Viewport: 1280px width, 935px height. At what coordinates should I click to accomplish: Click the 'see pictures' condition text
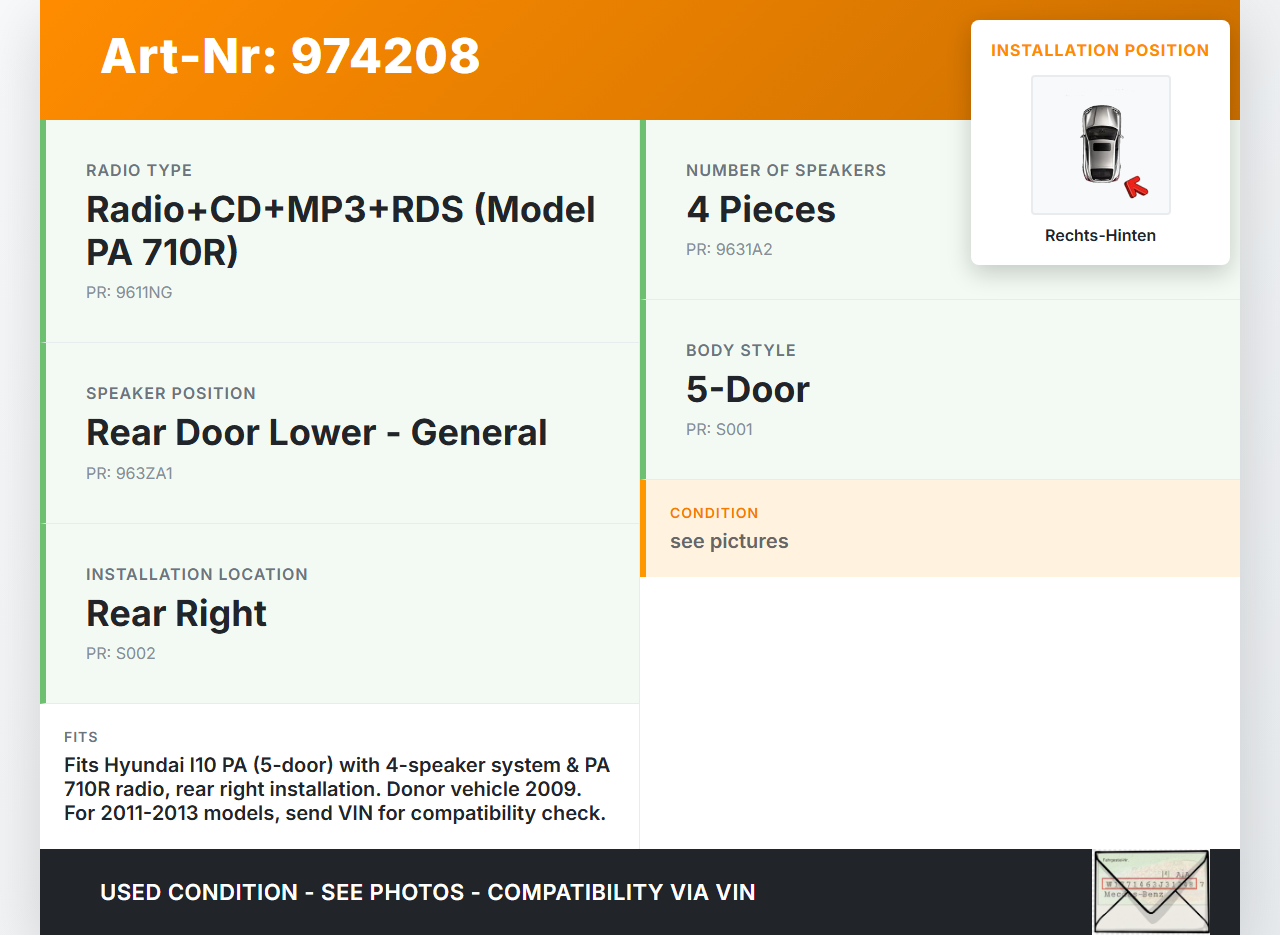(x=729, y=542)
